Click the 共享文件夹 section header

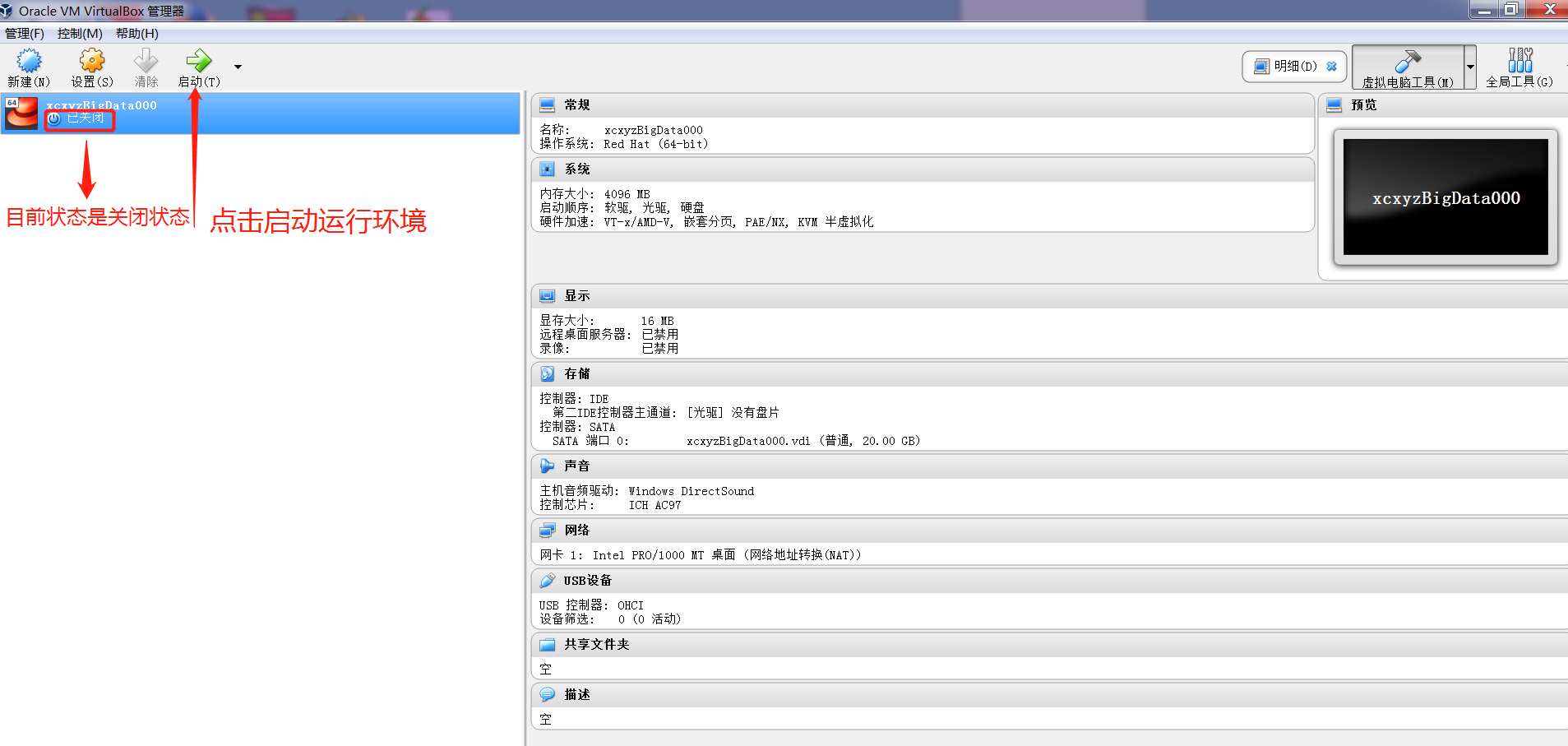1050,645
